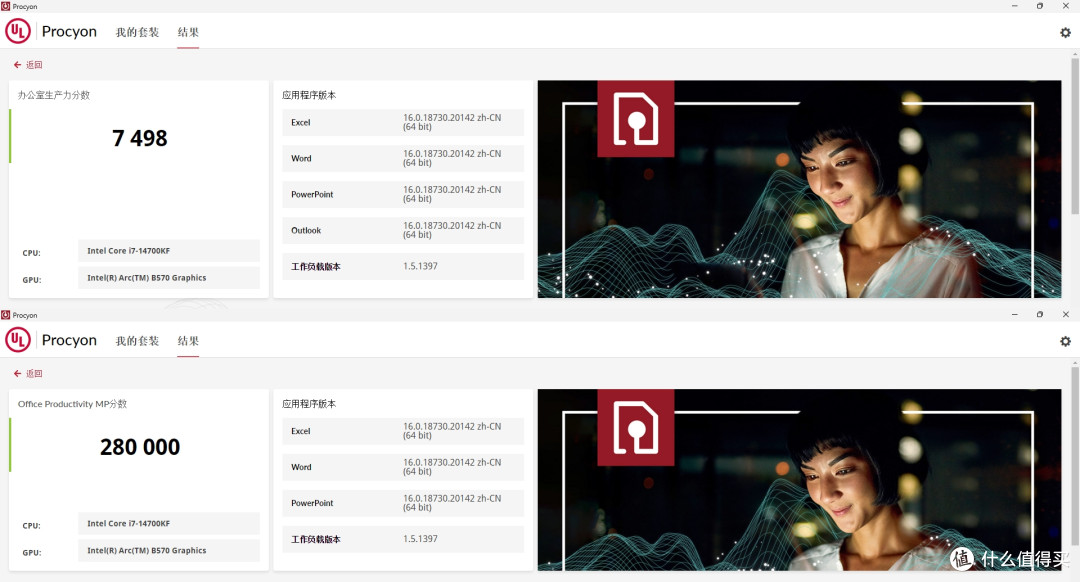Select Word version row in top window

[403, 158]
